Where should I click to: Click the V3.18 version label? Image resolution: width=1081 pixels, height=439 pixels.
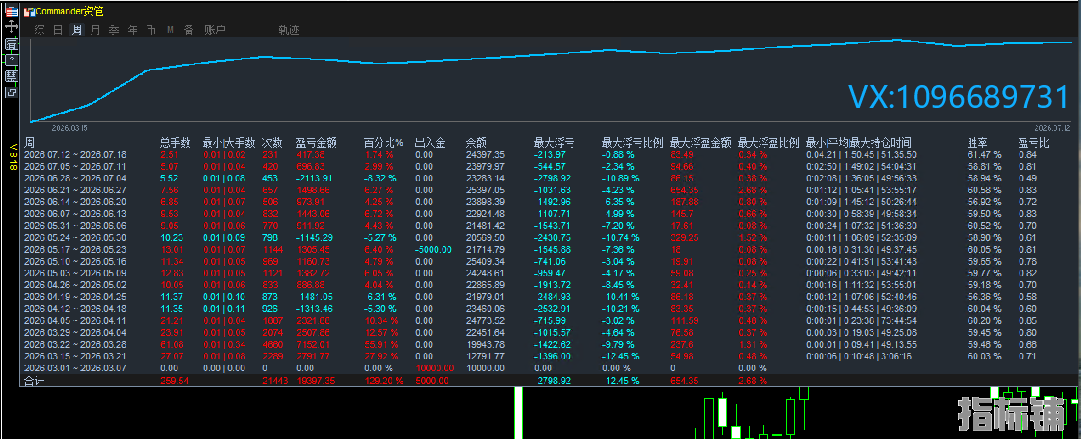pos(11,156)
